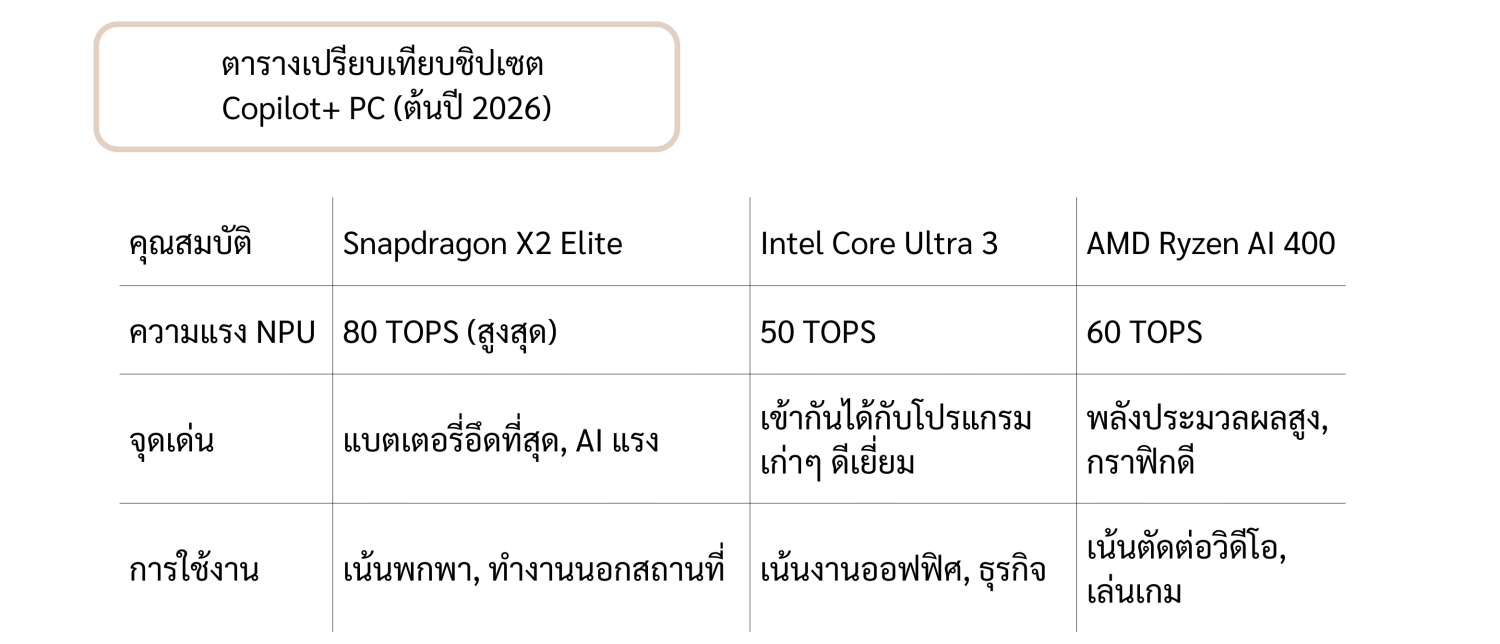The image size is (1500, 644).
Task: Select the ความแรง NPU row label
Action: 222,332
